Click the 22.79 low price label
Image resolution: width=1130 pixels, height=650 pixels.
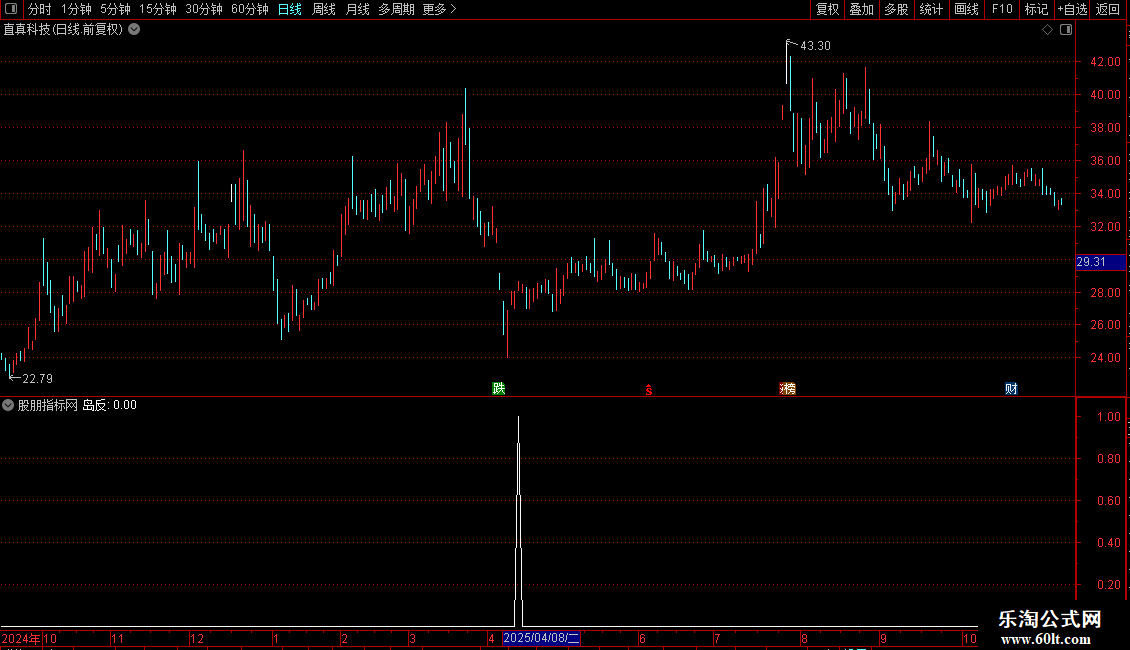37,378
